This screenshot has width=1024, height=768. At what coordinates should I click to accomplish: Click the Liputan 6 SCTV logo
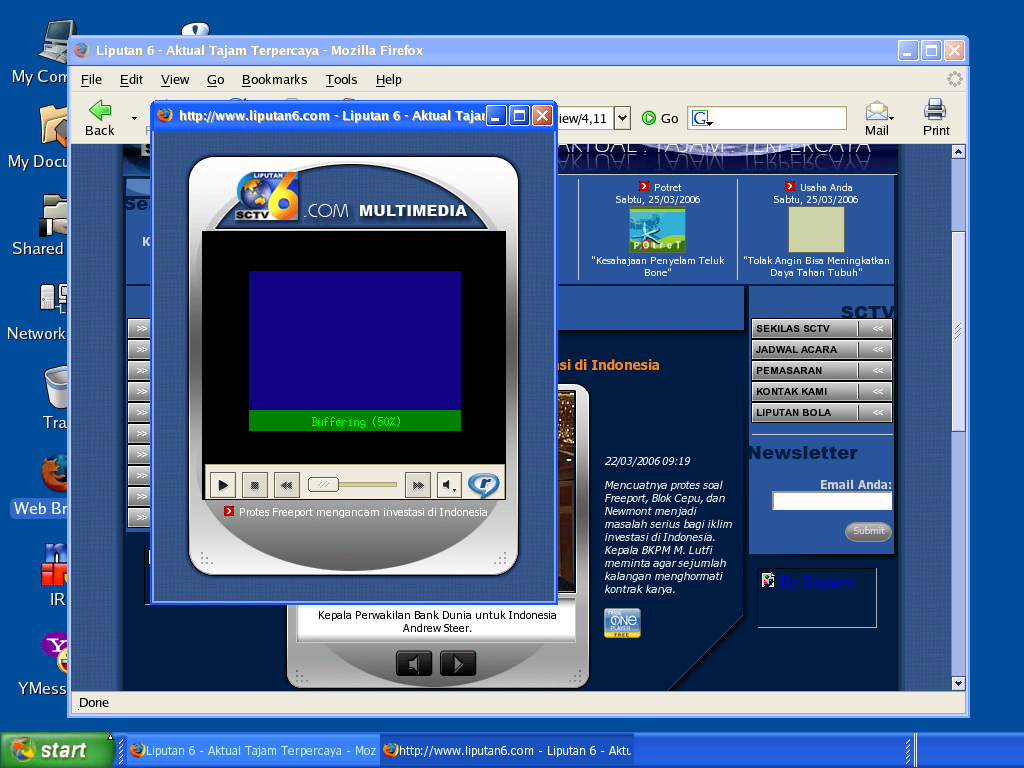click(268, 196)
